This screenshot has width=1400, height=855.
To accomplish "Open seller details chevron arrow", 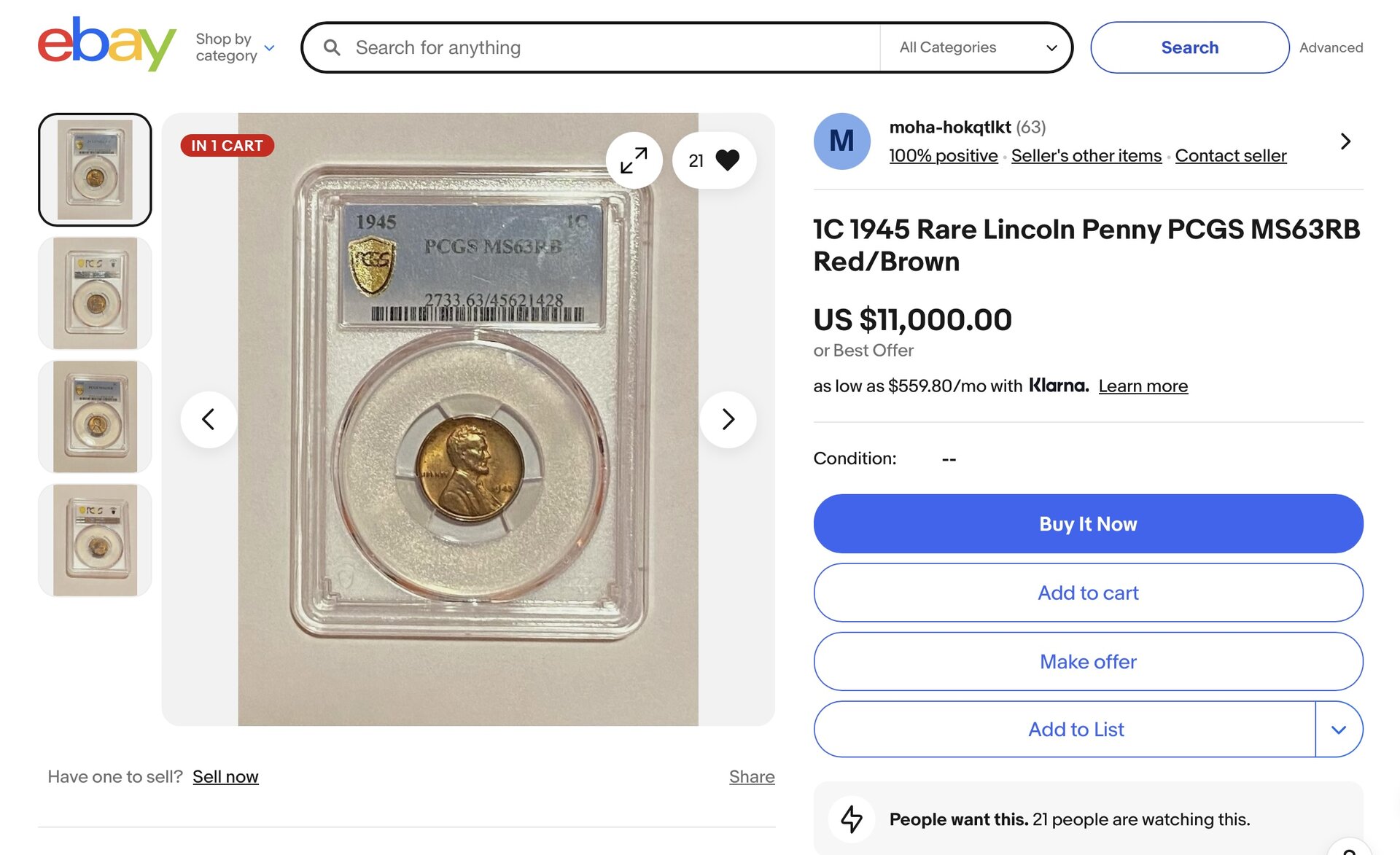I will 1345,141.
